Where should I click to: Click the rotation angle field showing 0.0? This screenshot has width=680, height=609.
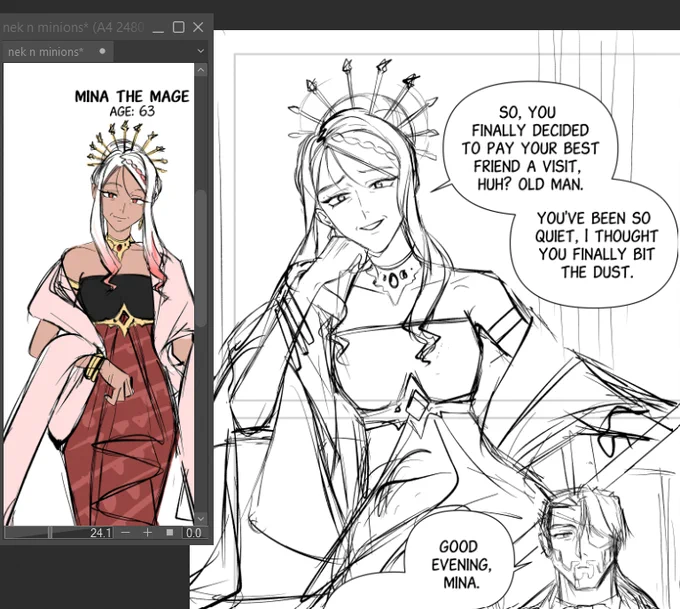[193, 533]
